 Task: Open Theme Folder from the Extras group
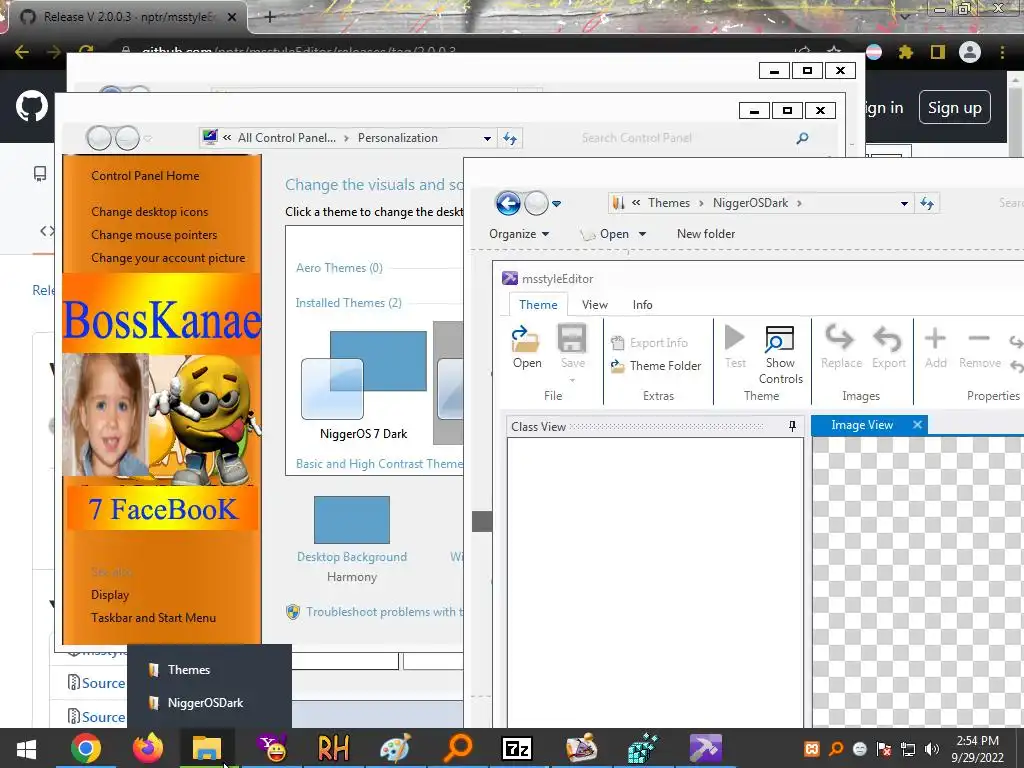(x=656, y=366)
